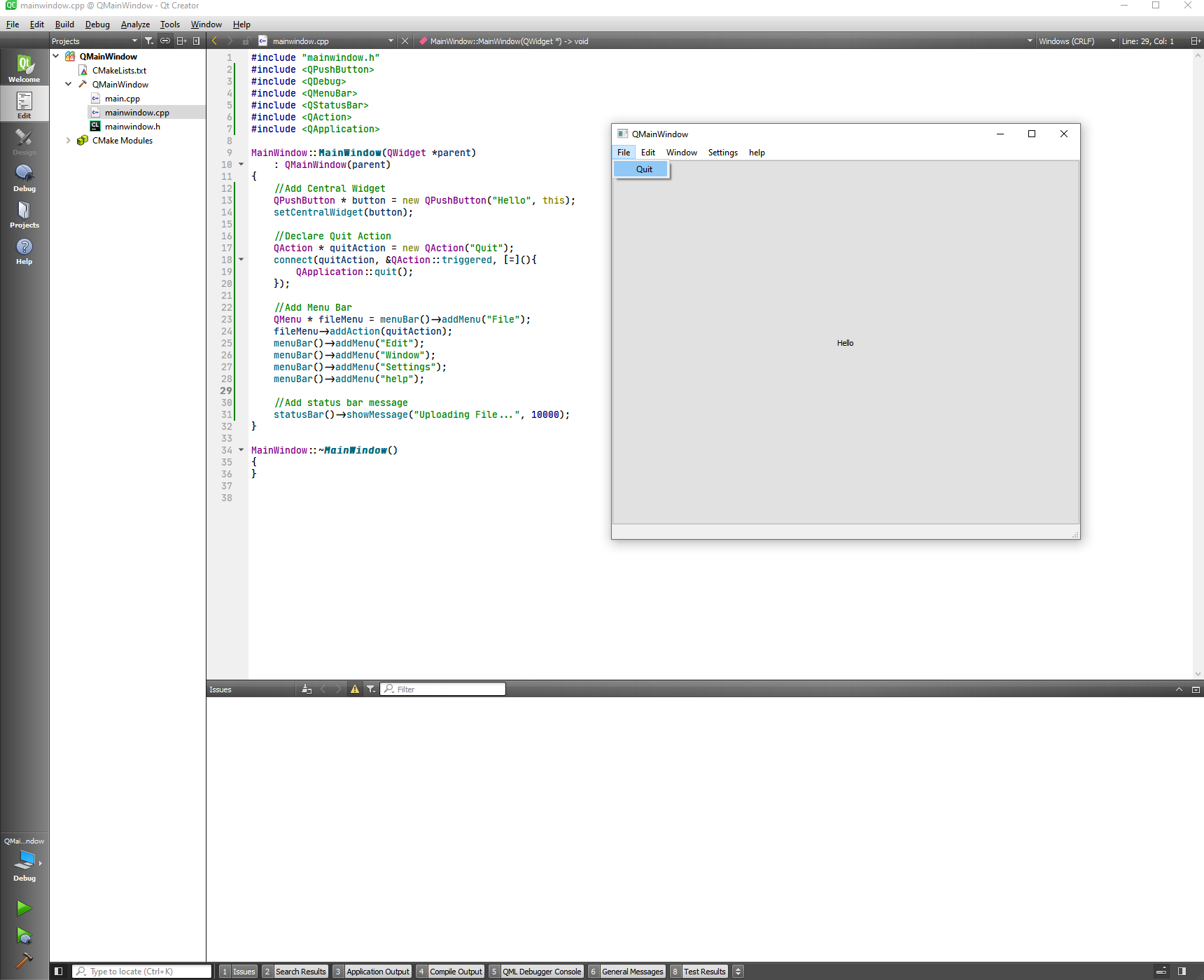This screenshot has height=980, width=1204.
Task: Fold the lambda block at line 18
Action: pos(241,260)
